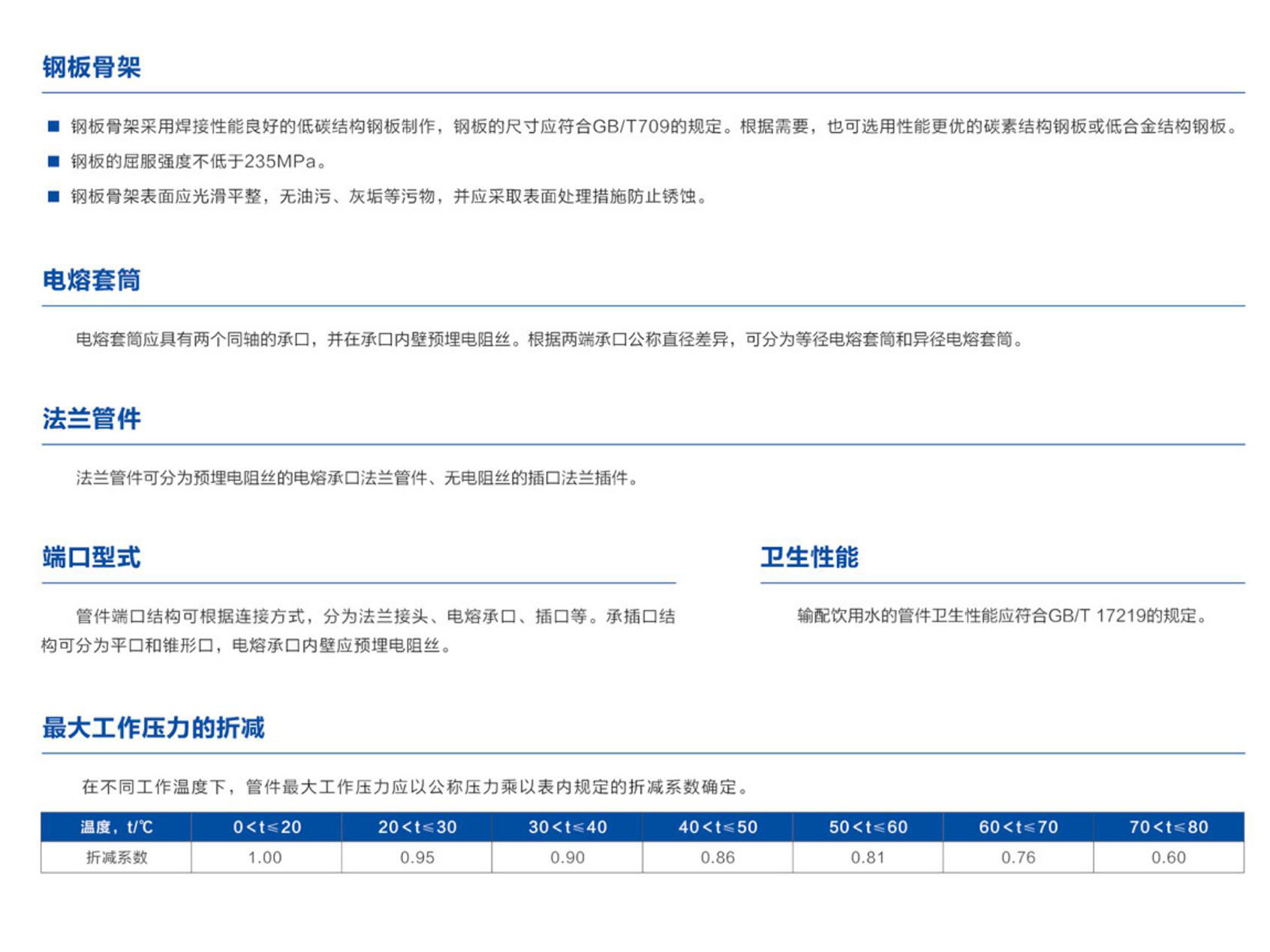
Task: Click the 折减系数 row label
Action: [x=116, y=857]
